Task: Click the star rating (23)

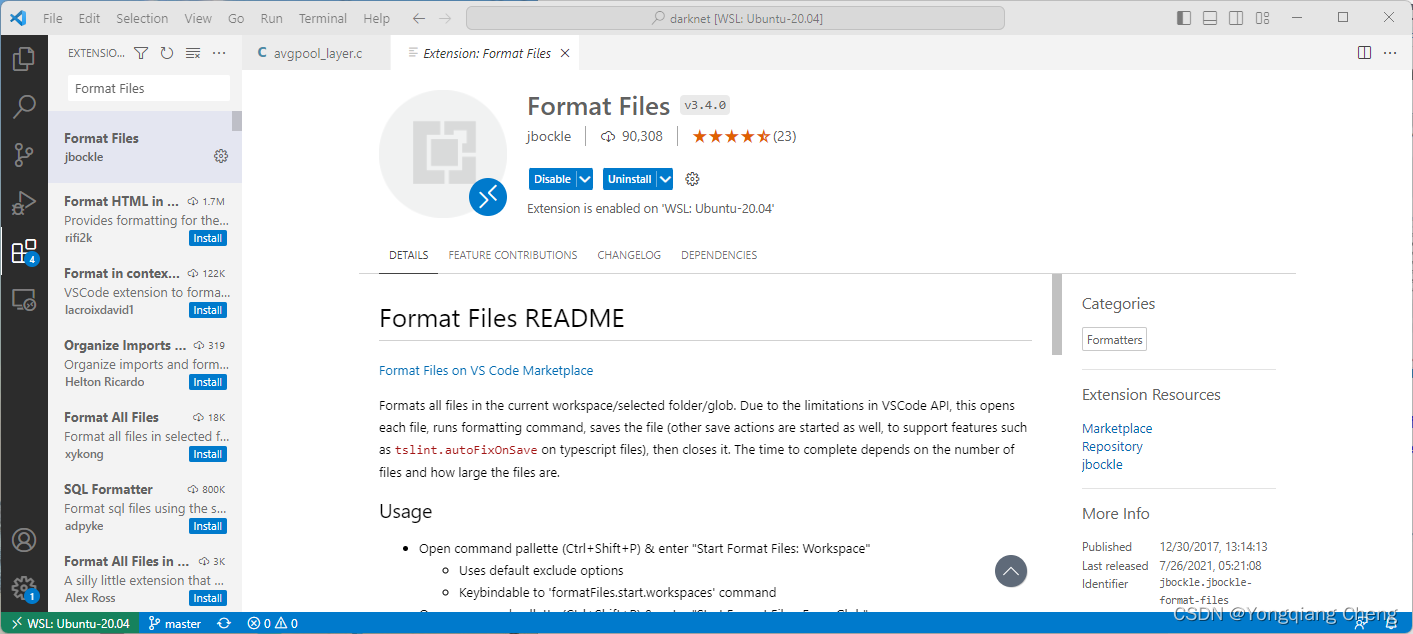Action: (x=744, y=136)
